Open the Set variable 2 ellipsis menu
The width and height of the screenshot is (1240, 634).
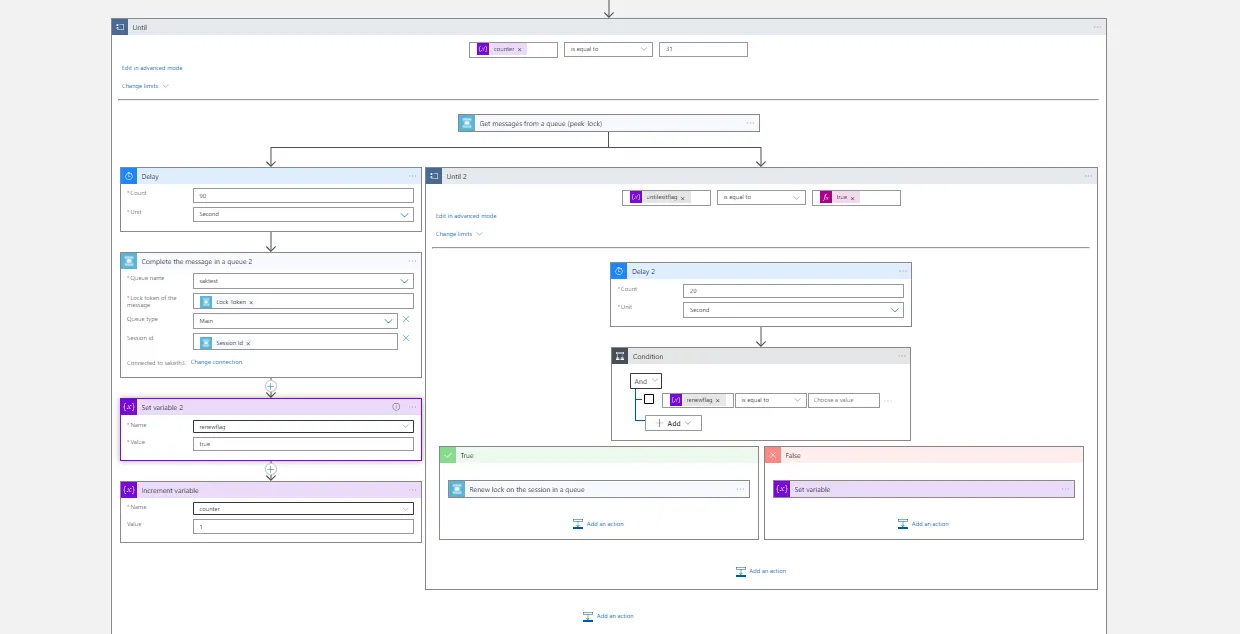(x=411, y=407)
